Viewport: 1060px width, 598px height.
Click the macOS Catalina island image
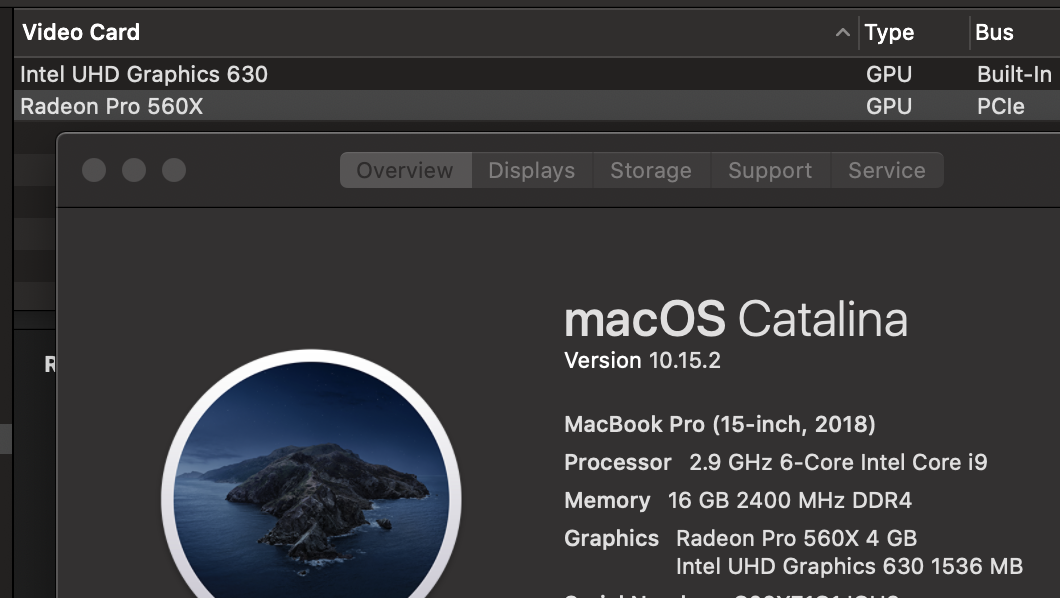pos(312,474)
